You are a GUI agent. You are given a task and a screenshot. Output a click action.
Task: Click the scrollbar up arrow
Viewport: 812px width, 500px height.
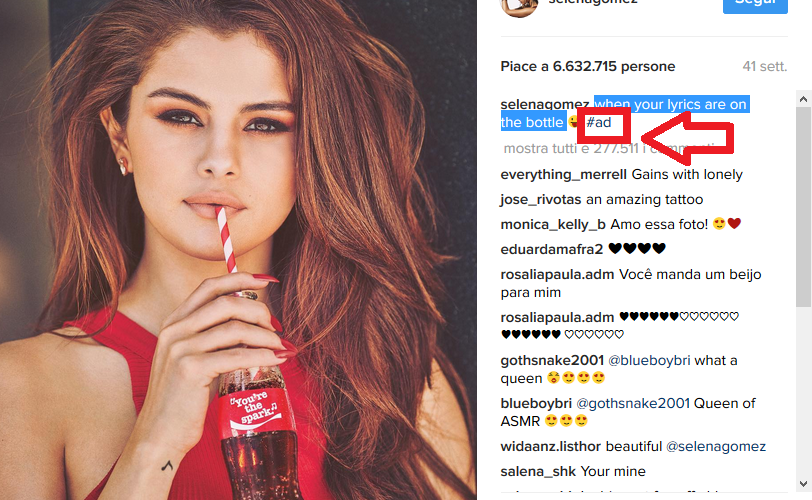(x=804, y=99)
